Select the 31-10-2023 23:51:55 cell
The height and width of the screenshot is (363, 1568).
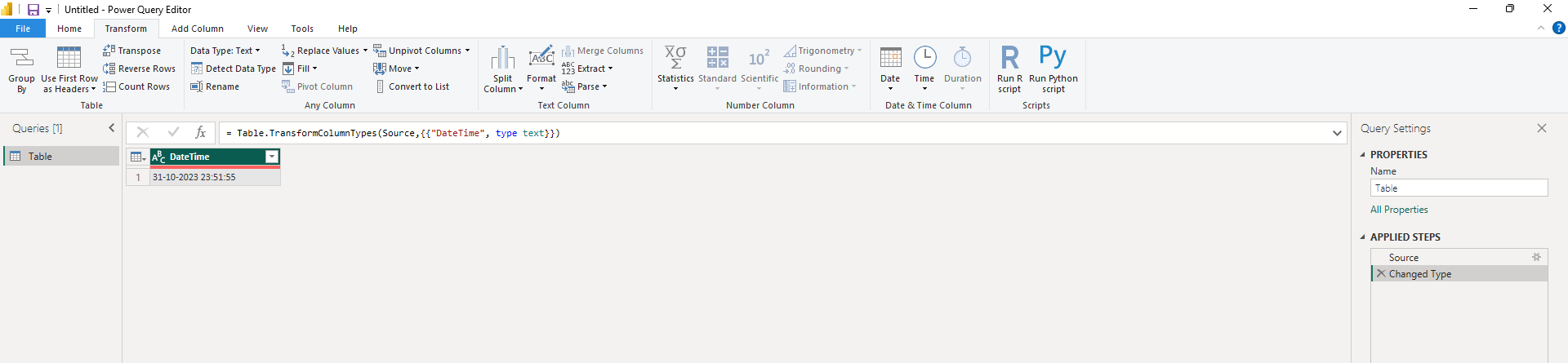point(215,177)
